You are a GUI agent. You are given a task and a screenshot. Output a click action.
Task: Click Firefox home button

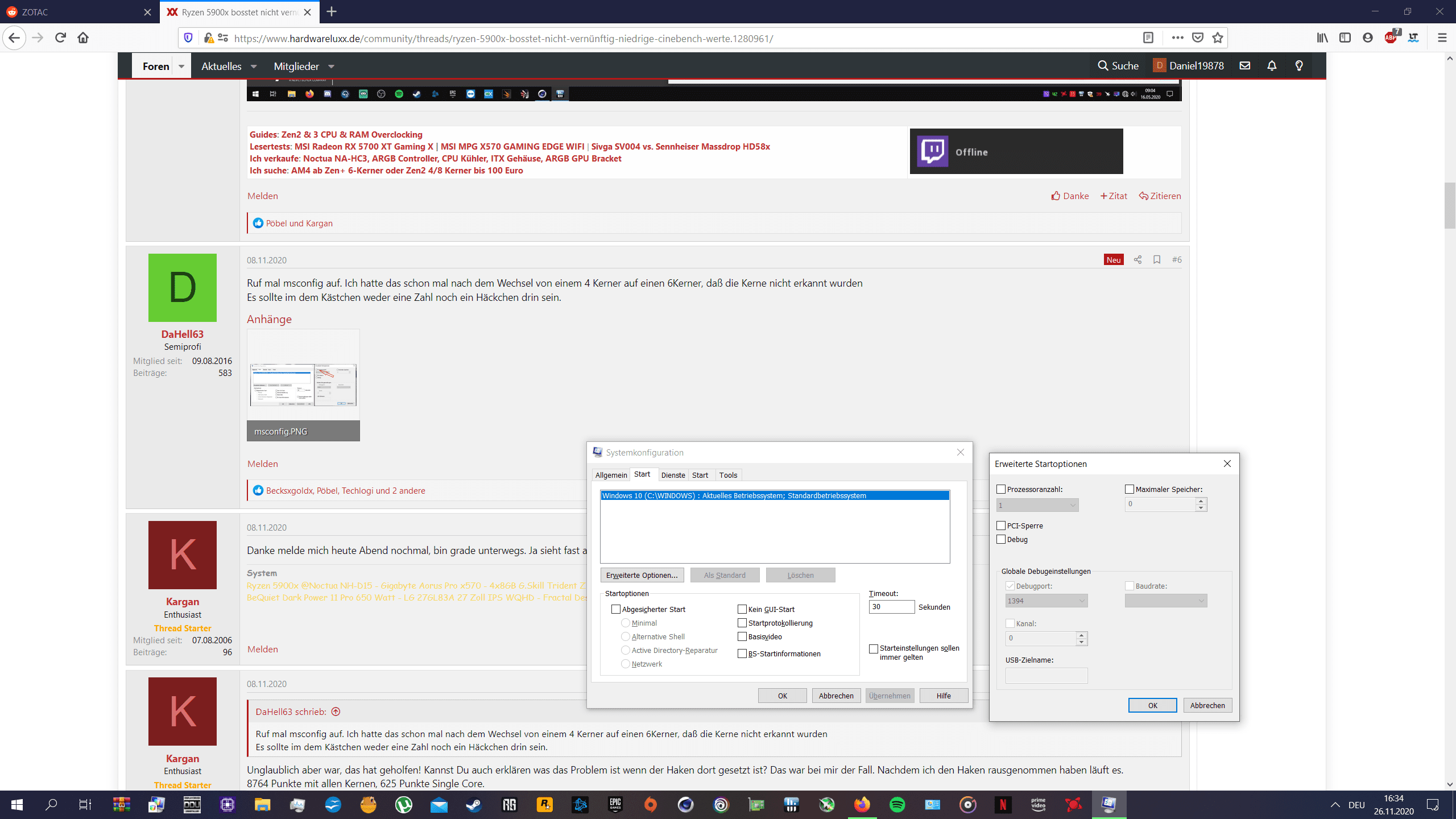tap(83, 38)
